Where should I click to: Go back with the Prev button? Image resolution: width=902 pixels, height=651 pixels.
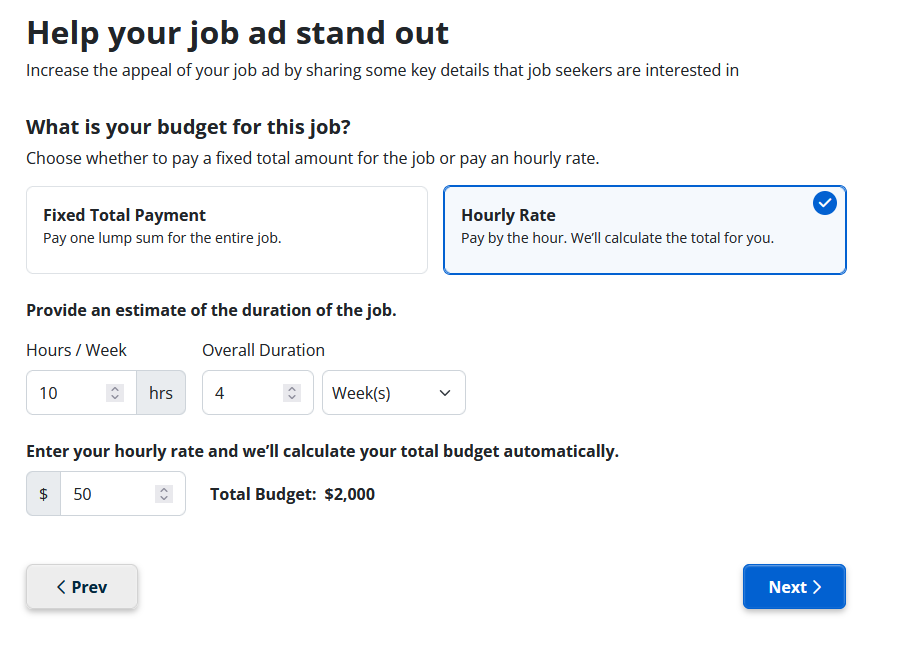(82, 587)
